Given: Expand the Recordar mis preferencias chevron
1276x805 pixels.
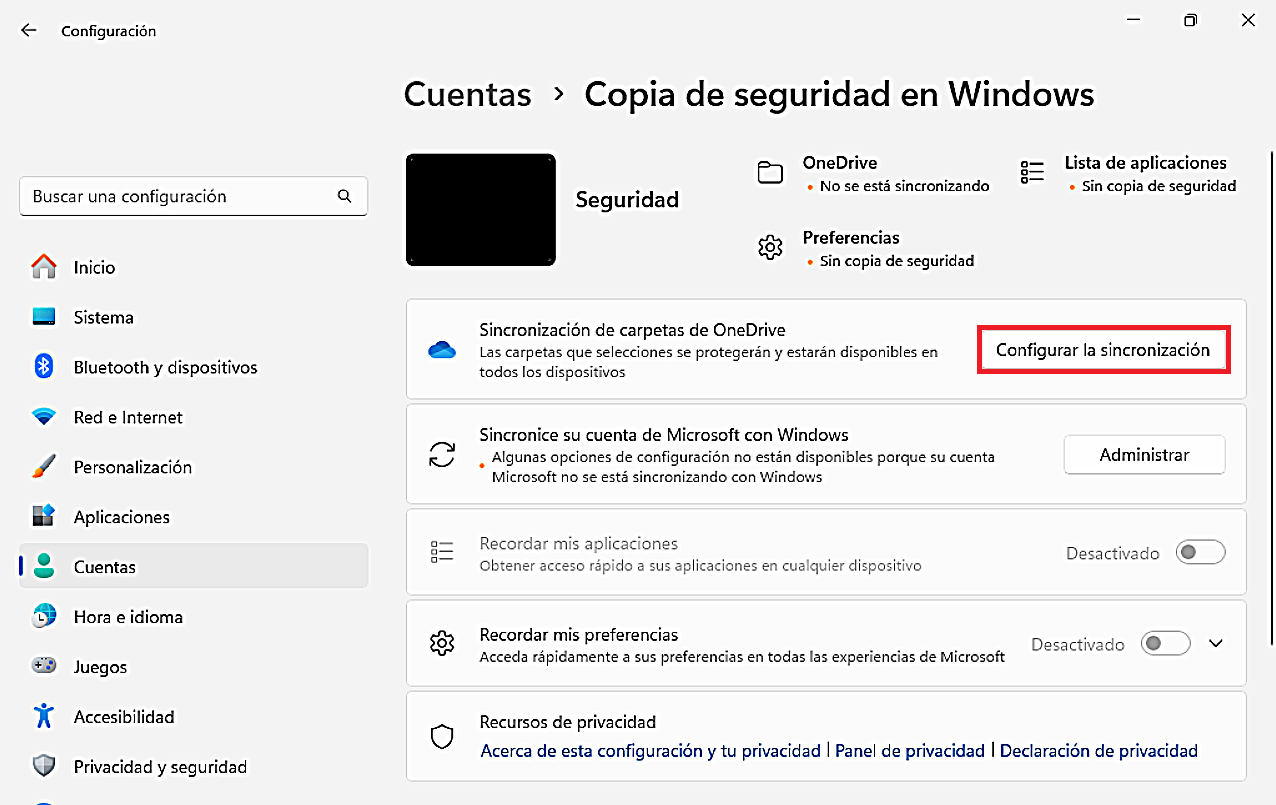Looking at the screenshot, I should coord(1216,644).
